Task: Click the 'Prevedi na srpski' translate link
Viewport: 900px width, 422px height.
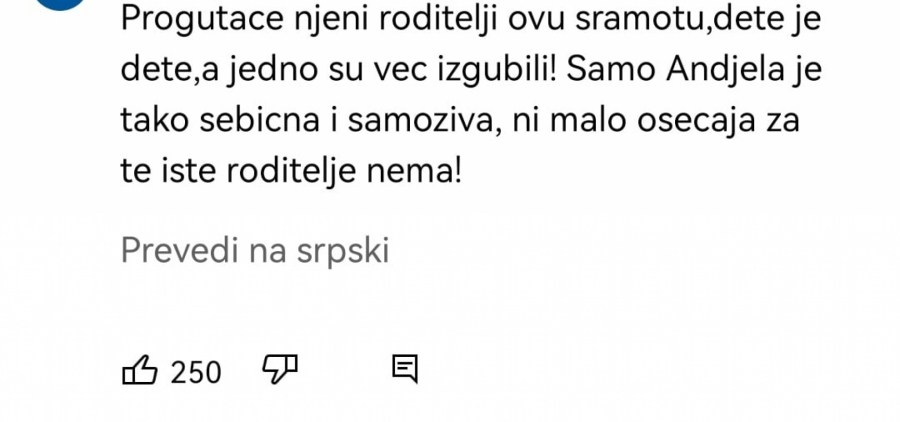Action: coord(254,250)
